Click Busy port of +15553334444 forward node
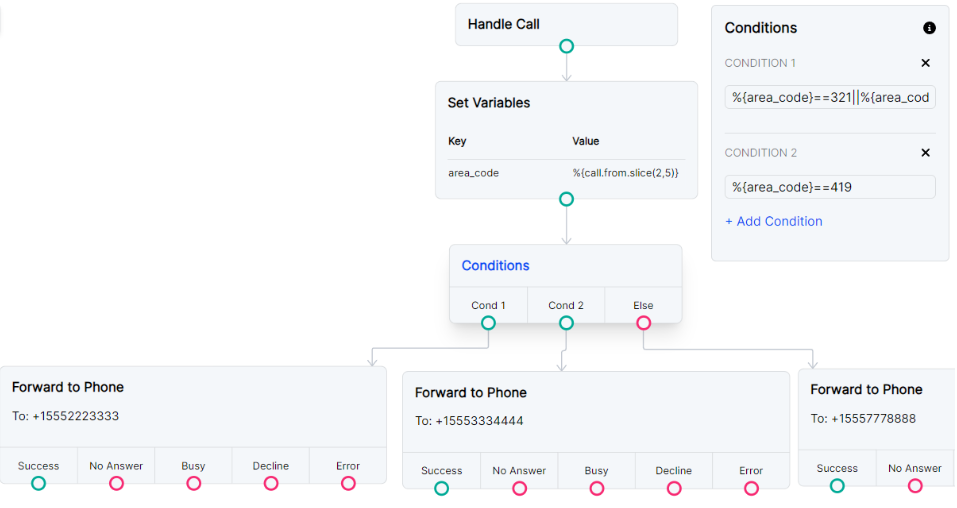Screen dimensions: 957x508 point(596,488)
